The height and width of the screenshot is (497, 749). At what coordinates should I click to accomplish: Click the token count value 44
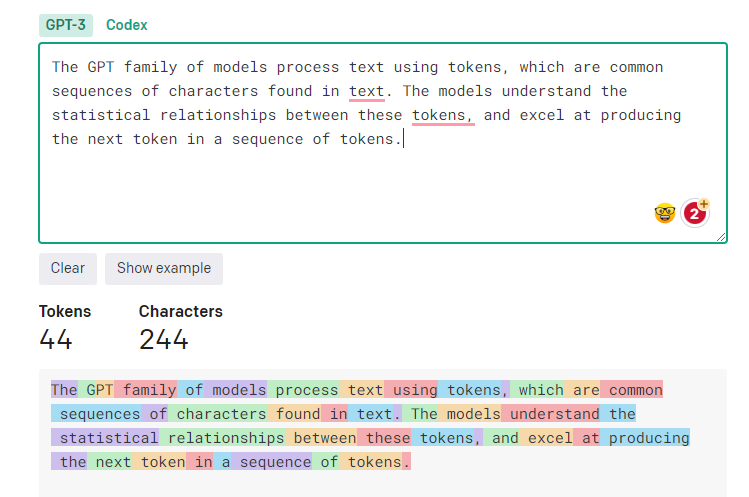[56, 339]
